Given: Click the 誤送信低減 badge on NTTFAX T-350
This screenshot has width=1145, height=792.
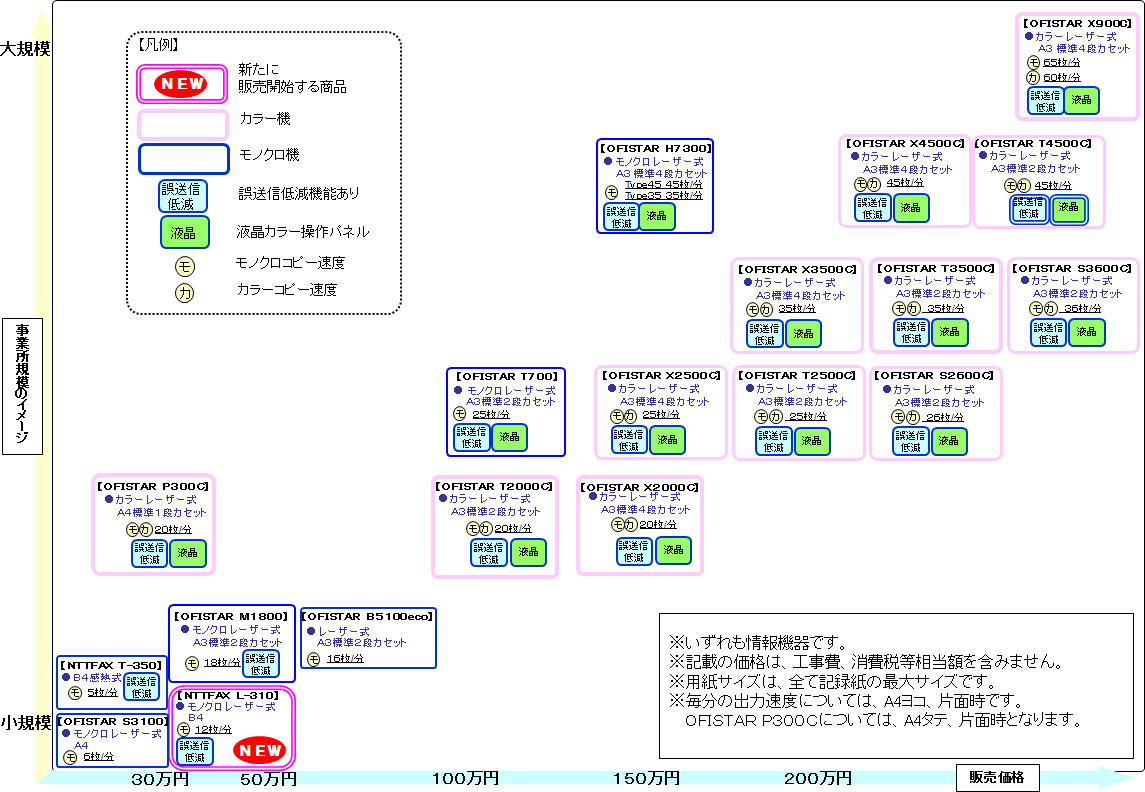Looking at the screenshot, I should (141, 687).
